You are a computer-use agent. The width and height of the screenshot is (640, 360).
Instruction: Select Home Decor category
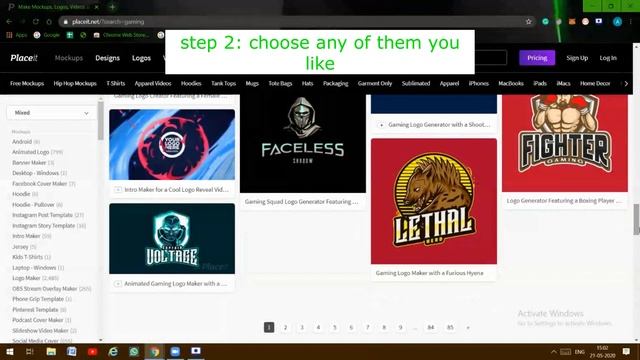click(x=595, y=83)
